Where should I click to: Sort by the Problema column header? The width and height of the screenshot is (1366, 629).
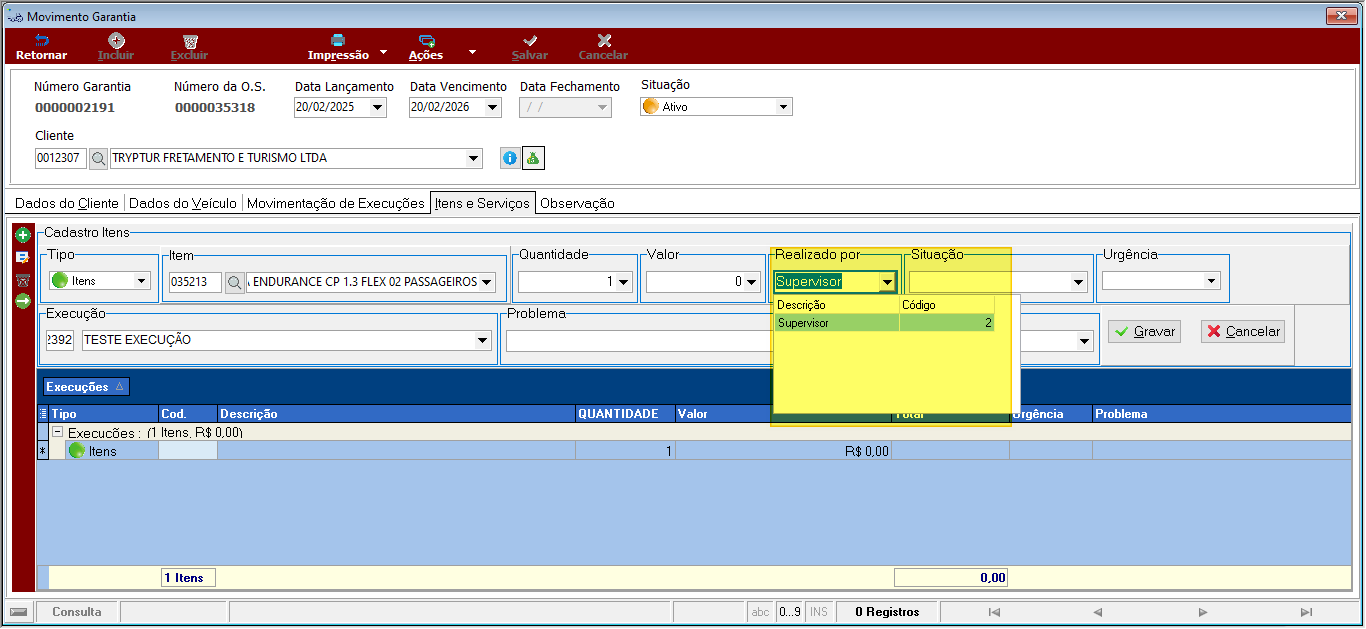tap(1221, 413)
